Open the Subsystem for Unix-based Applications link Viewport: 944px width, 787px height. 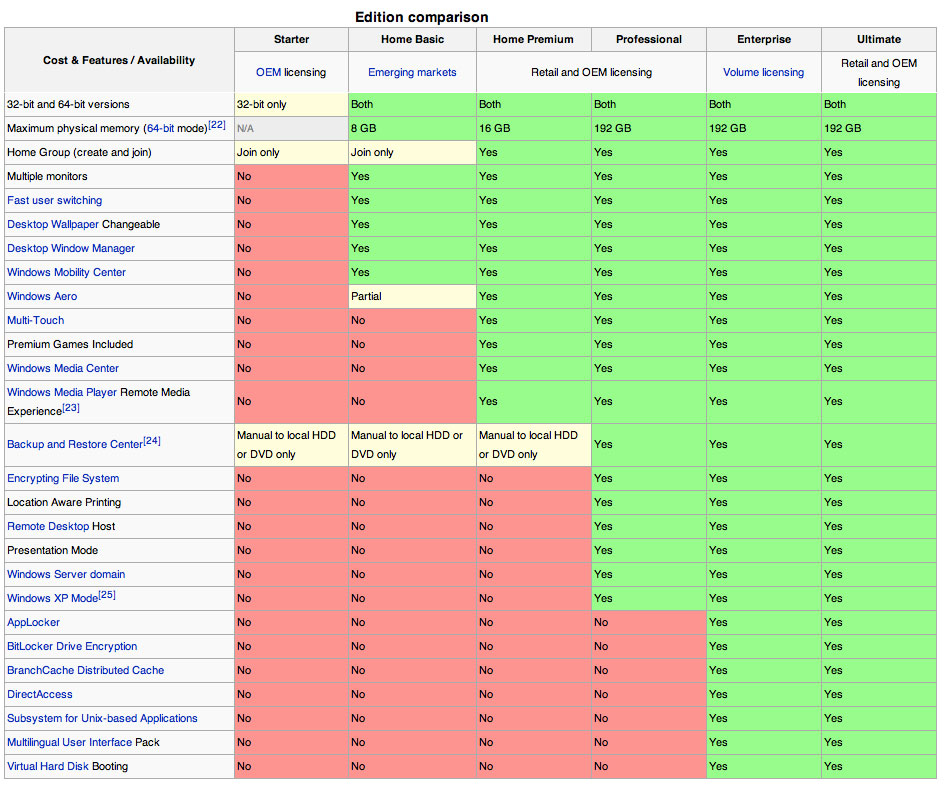pos(102,718)
